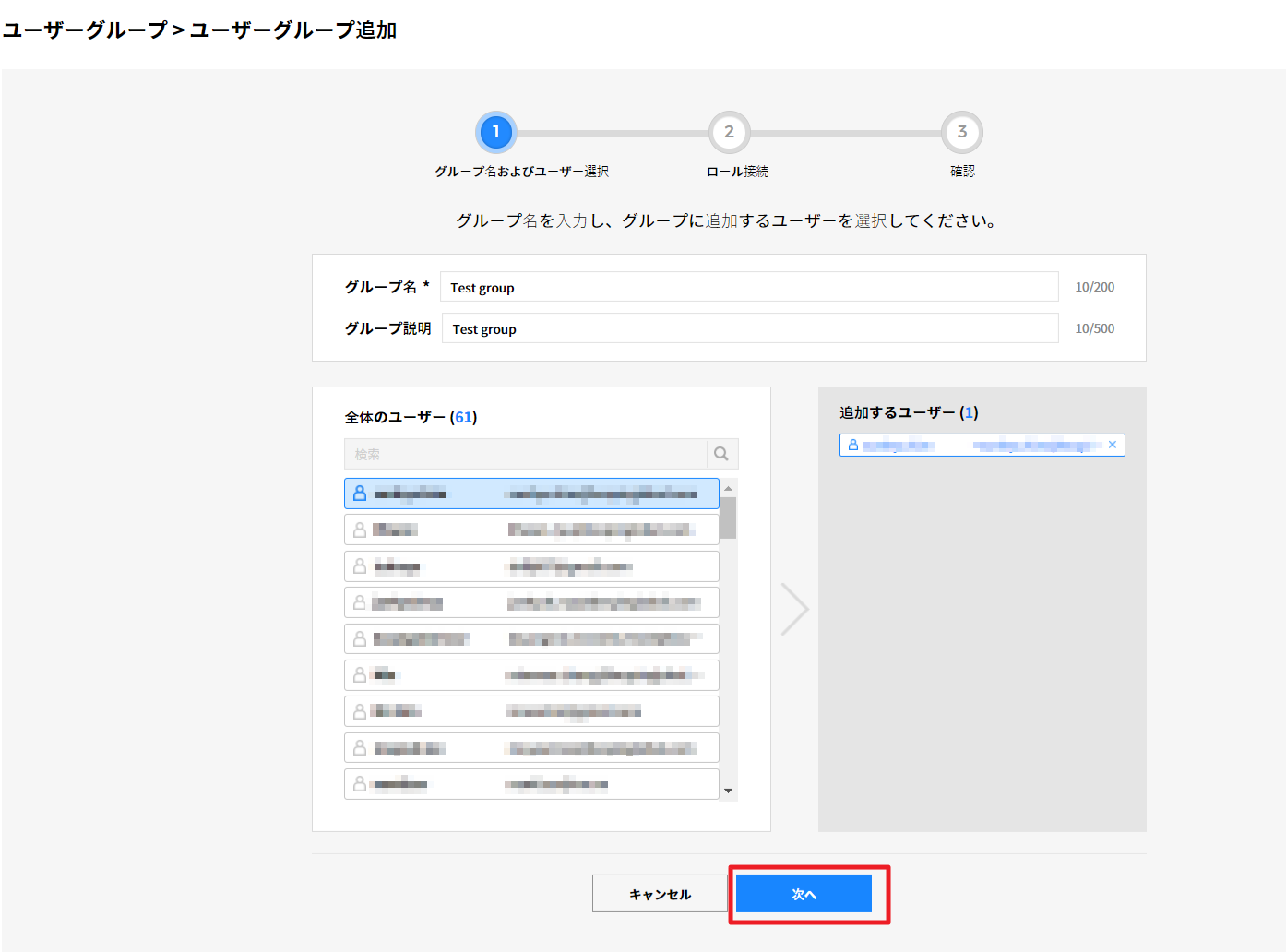Go to step 1 group name and user selection
Viewport: 1286px width, 952px height.
point(496,133)
